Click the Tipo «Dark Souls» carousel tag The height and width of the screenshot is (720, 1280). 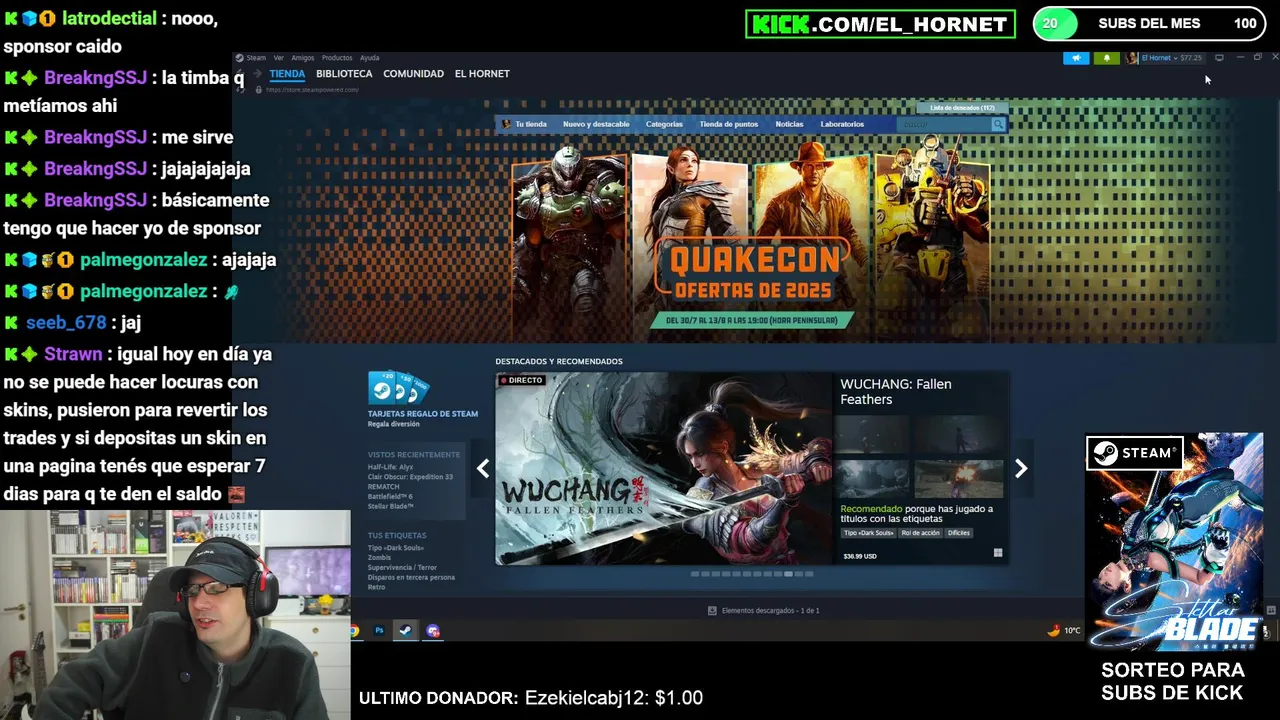[868, 533]
